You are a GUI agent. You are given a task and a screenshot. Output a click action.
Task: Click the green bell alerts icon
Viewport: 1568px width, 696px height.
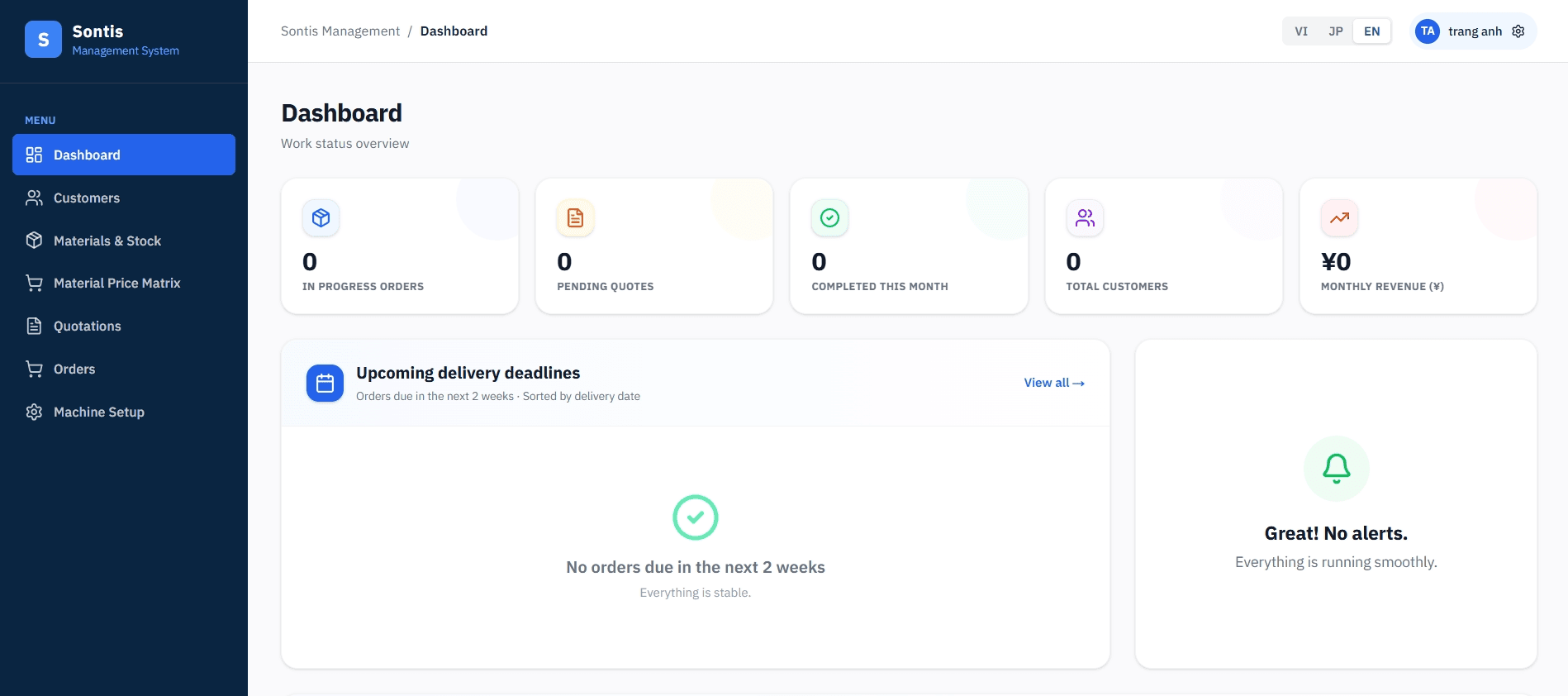(1337, 469)
